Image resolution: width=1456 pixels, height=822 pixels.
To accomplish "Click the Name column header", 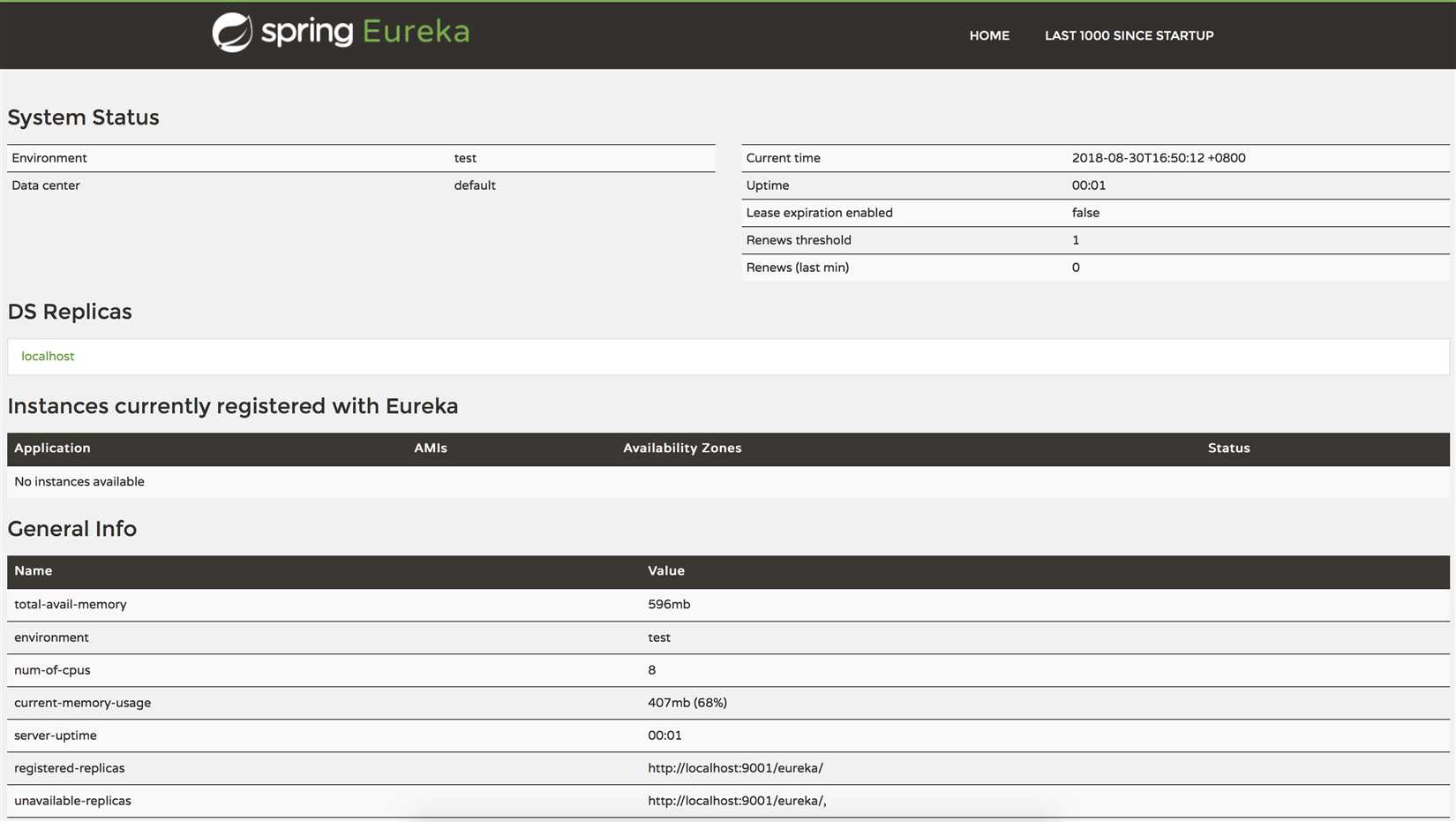I will pyautogui.click(x=34, y=570).
